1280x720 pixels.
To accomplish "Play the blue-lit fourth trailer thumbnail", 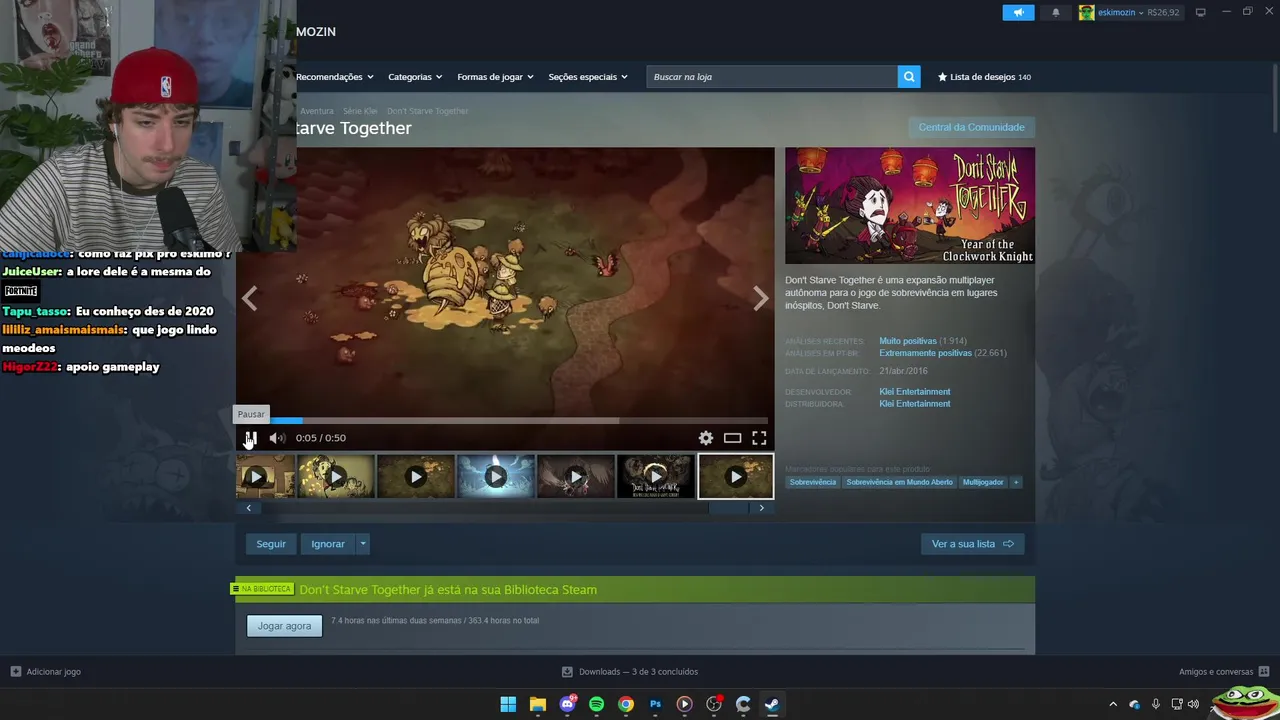I will pyautogui.click(x=496, y=477).
